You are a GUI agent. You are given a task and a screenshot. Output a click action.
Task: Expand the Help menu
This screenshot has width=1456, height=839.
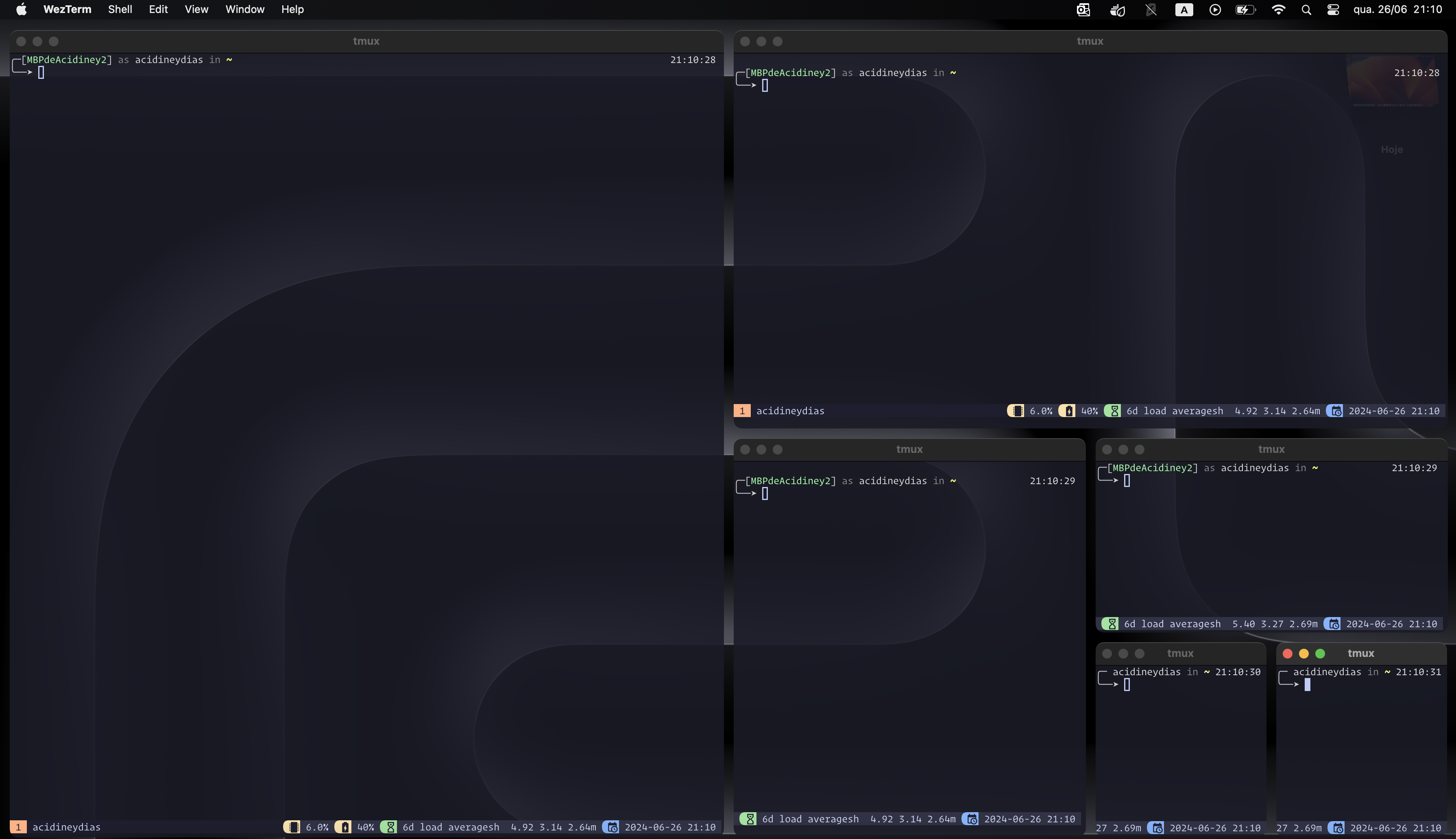[x=292, y=10]
